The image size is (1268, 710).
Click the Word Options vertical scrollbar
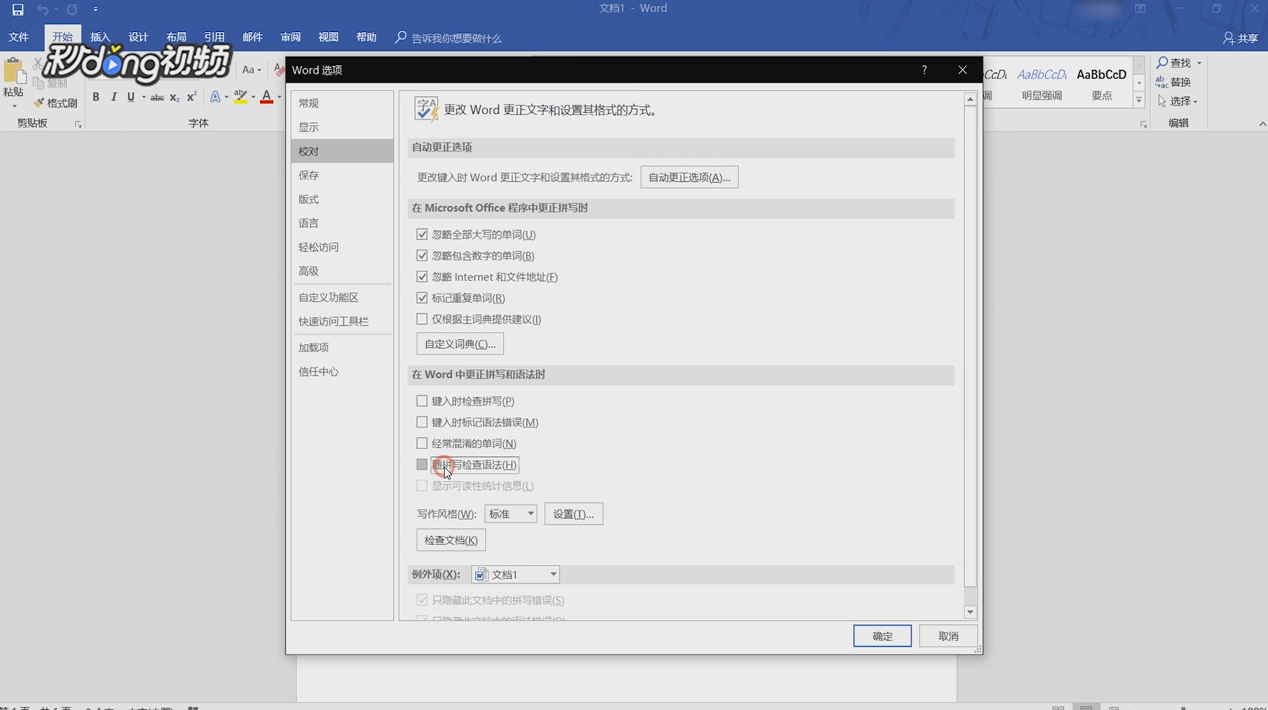point(970,346)
